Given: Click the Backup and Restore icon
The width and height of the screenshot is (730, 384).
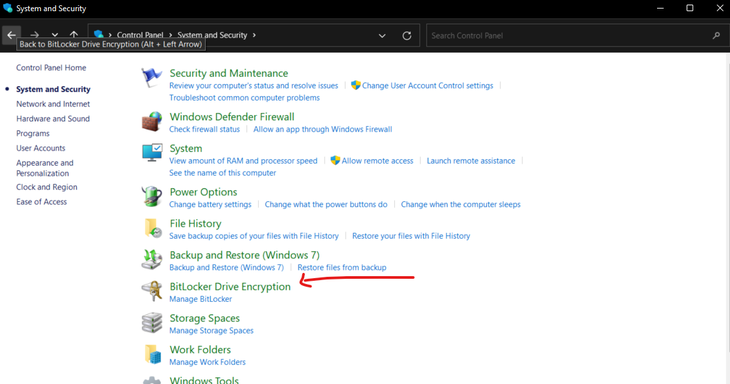Looking at the screenshot, I should click(x=152, y=259).
